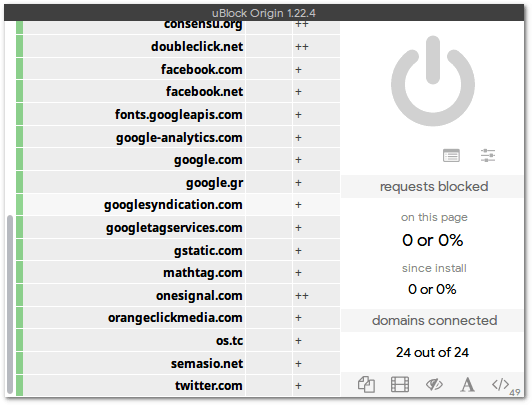
Task: Open the dashboard sliders icon
Action: [488, 155]
